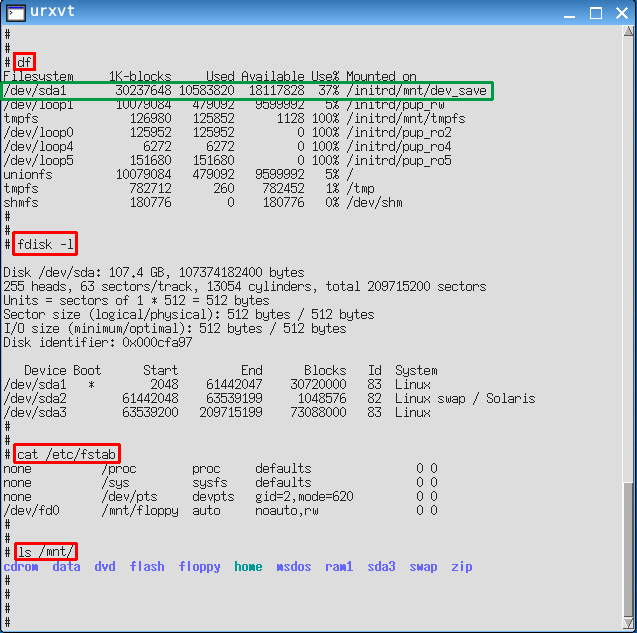The height and width of the screenshot is (633, 637).
Task: Click the highlighted fdisk -l command
Action: pos(45,244)
